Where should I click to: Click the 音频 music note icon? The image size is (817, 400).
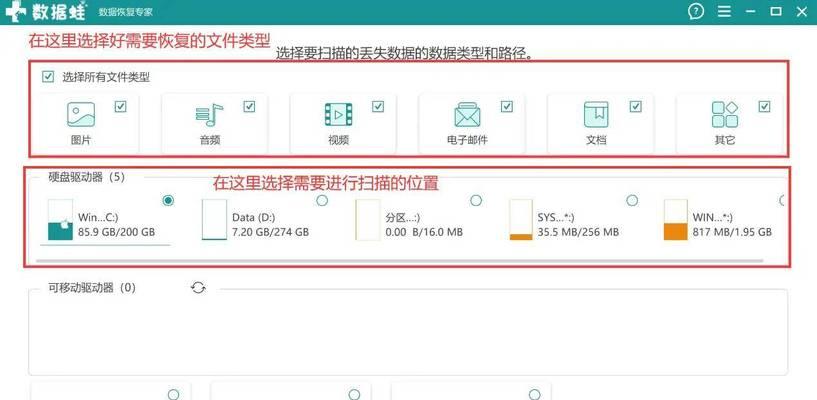pos(209,115)
